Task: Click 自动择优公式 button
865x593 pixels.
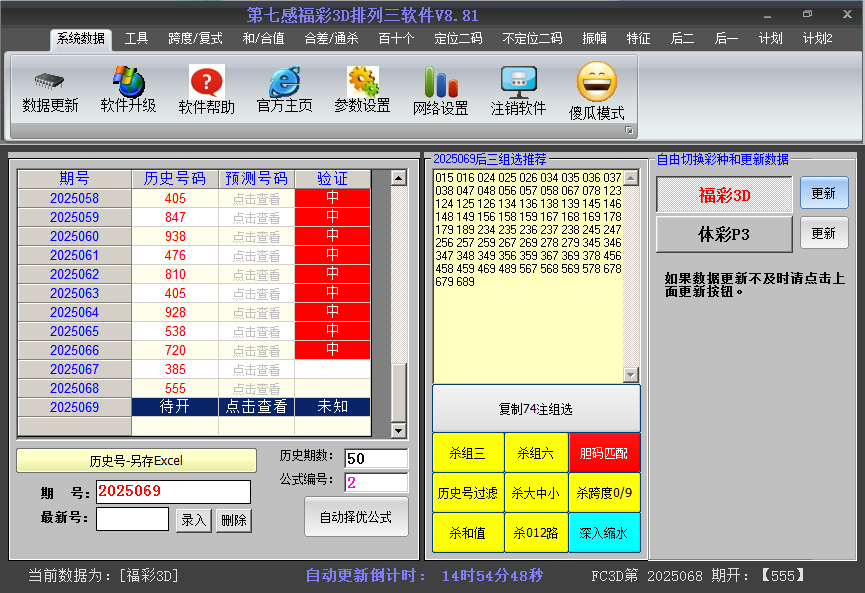Action: click(356, 517)
